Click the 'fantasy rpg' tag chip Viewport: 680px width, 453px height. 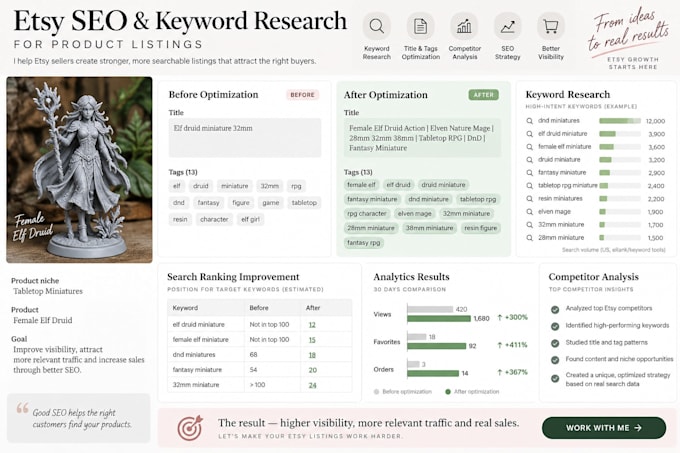coord(363,243)
